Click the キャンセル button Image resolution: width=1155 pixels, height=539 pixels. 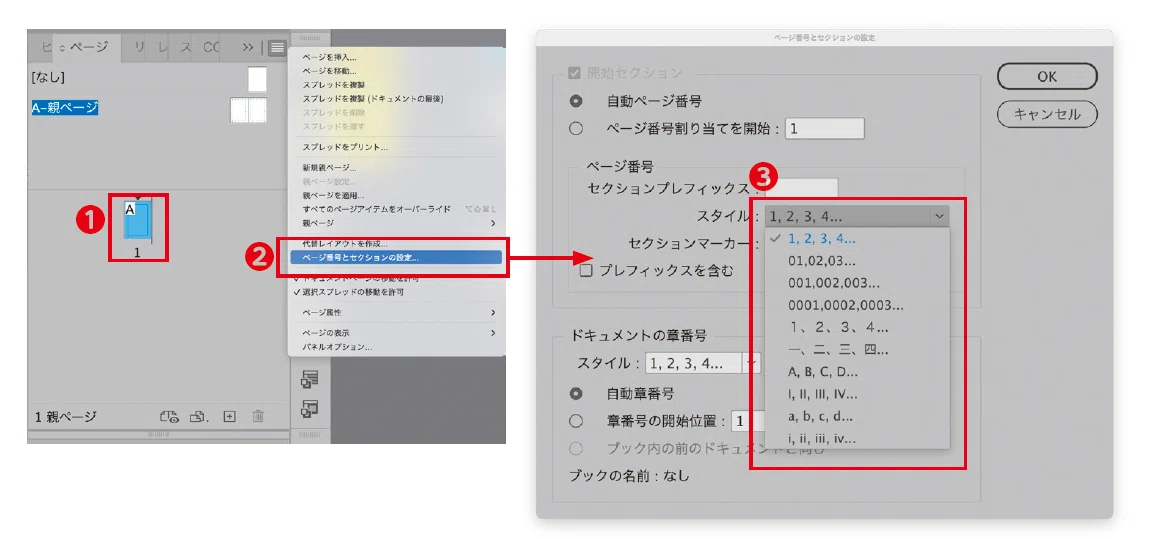(1047, 114)
